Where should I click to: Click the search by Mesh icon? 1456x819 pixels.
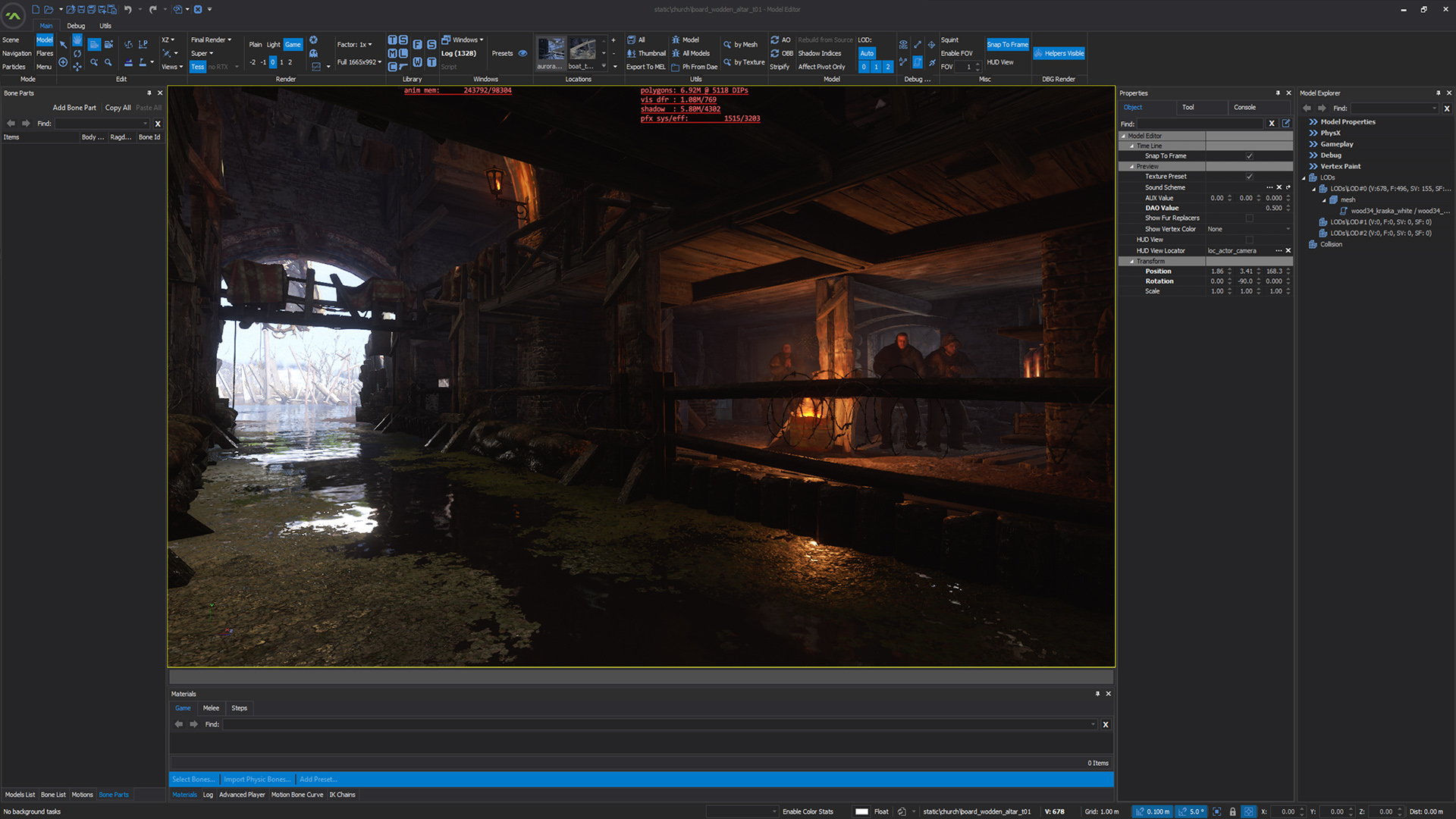(x=727, y=45)
